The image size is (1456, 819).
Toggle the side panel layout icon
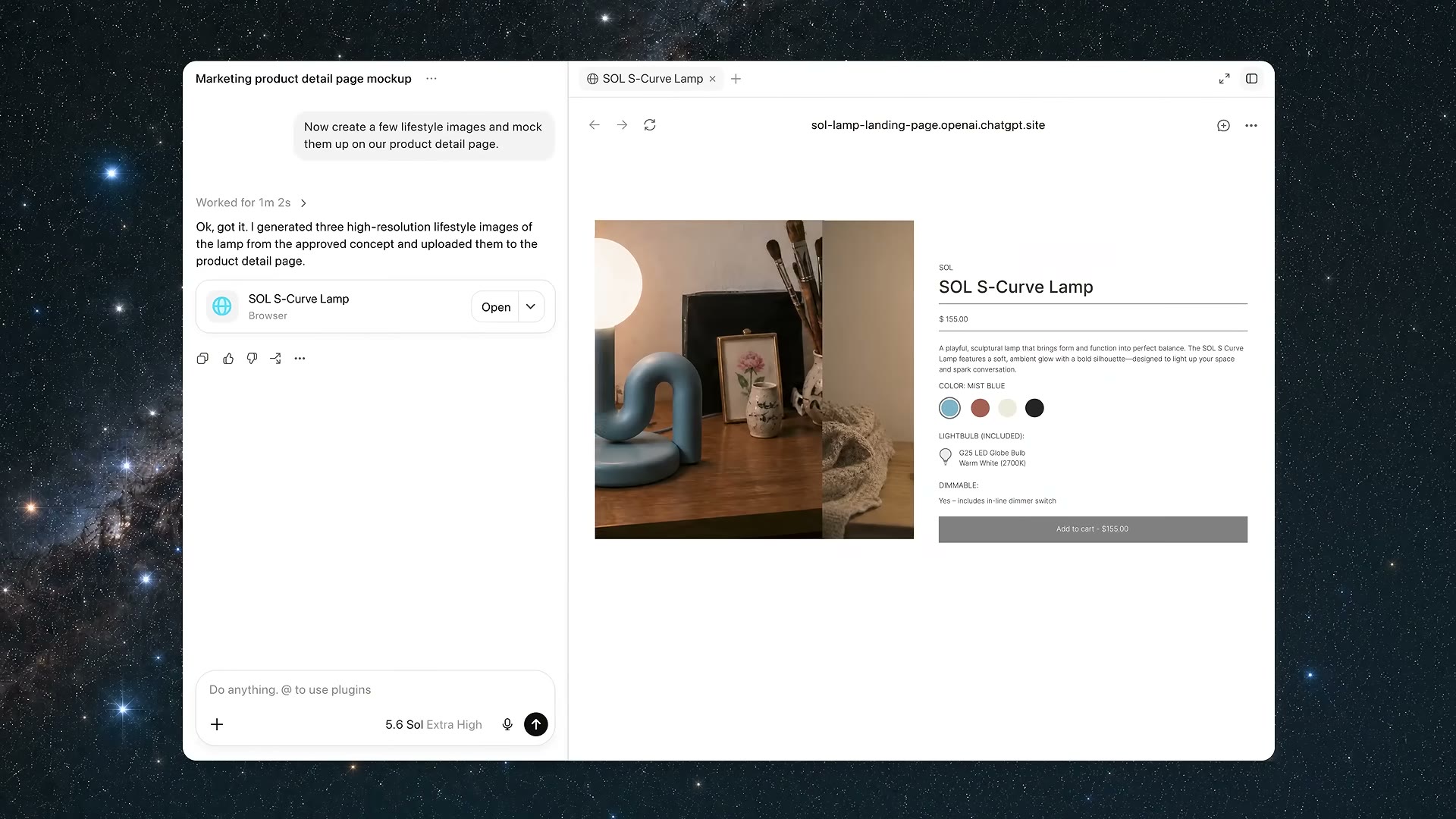1252,79
